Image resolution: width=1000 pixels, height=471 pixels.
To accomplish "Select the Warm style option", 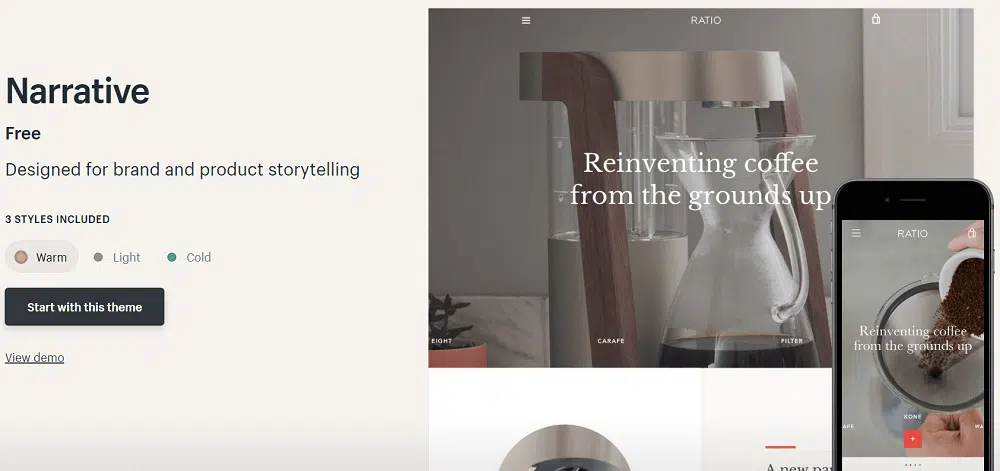I will point(42,257).
